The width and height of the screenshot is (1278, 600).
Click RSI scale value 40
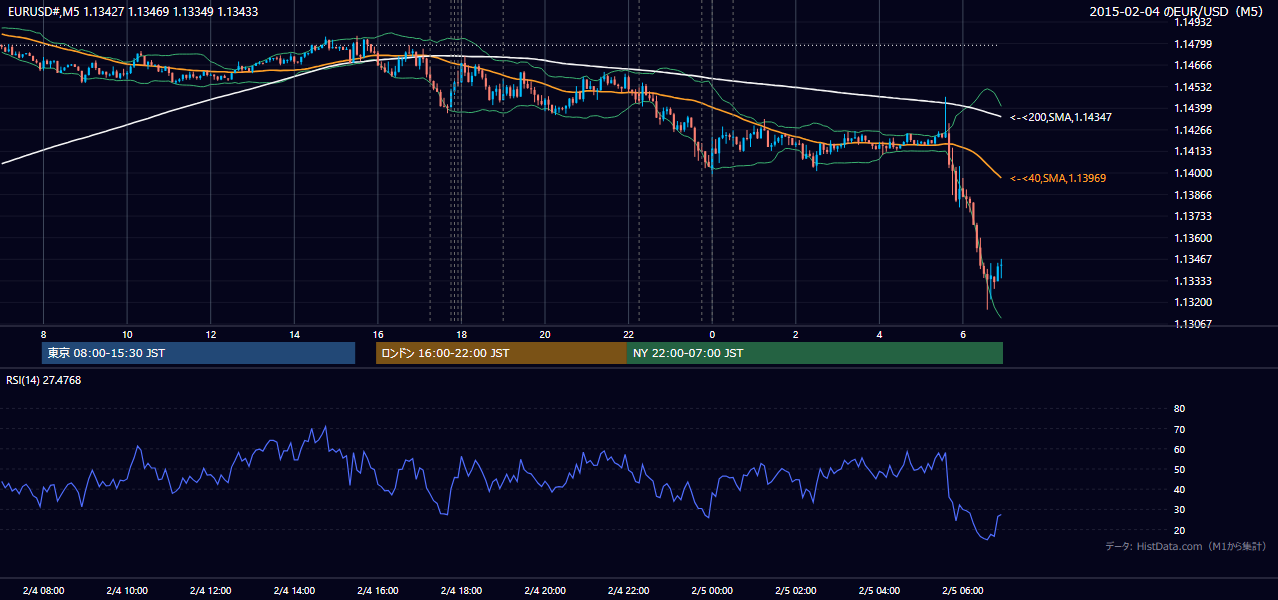coord(1179,490)
